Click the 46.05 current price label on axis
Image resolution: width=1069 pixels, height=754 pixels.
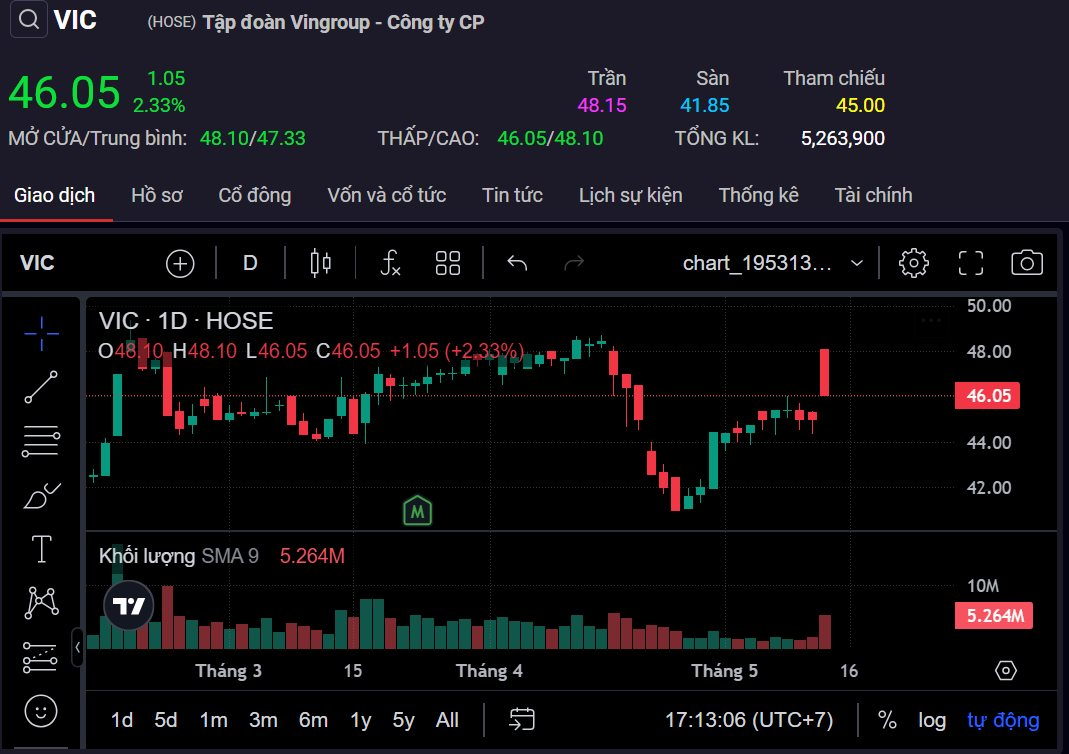pyautogui.click(x=987, y=395)
